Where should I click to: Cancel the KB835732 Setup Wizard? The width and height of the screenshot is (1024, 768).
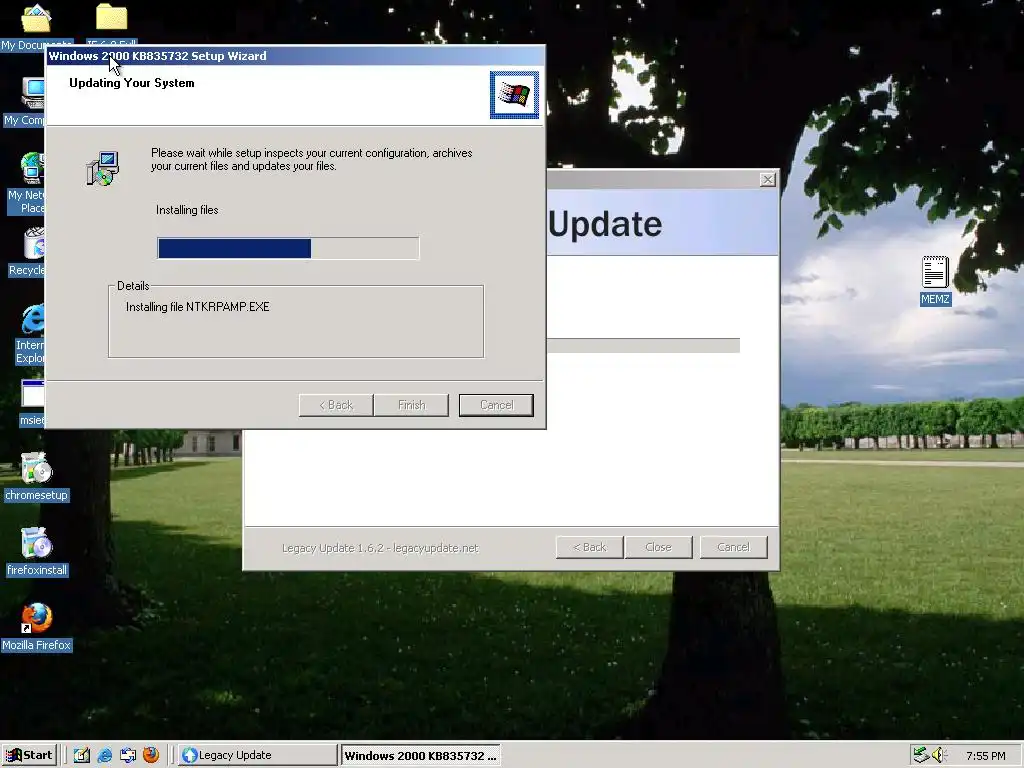tap(496, 405)
